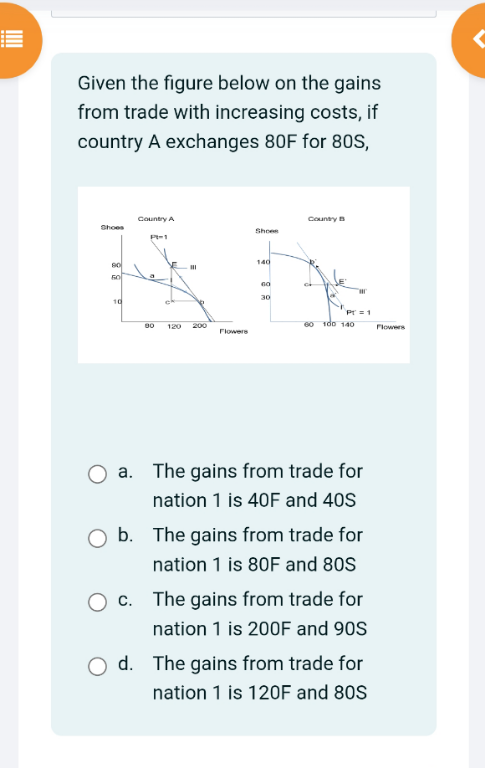Click the orange left-chevron drawer button
Image resolution: width=485 pixels, height=768 pixels.
point(473,40)
